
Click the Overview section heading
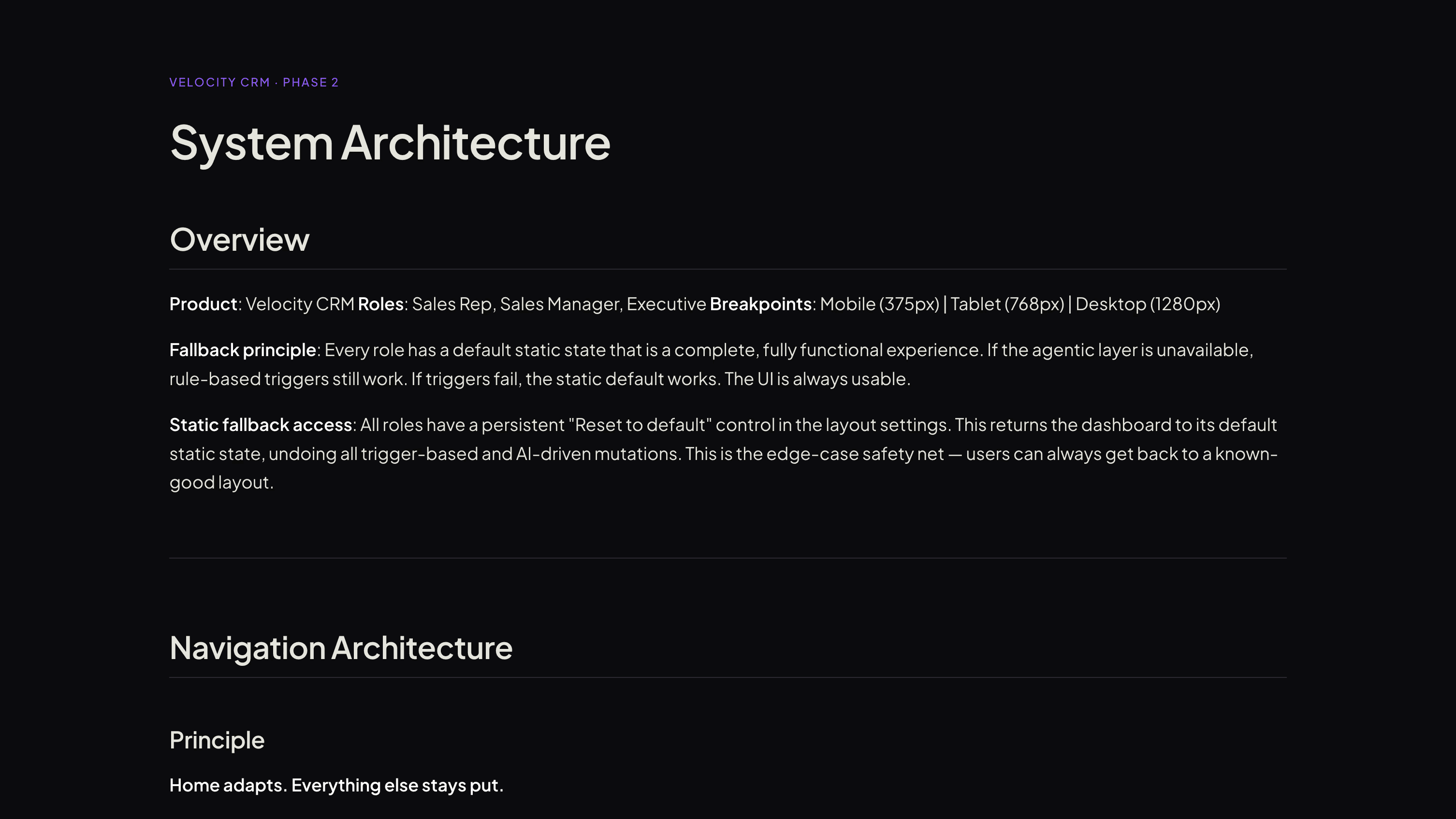coord(240,240)
